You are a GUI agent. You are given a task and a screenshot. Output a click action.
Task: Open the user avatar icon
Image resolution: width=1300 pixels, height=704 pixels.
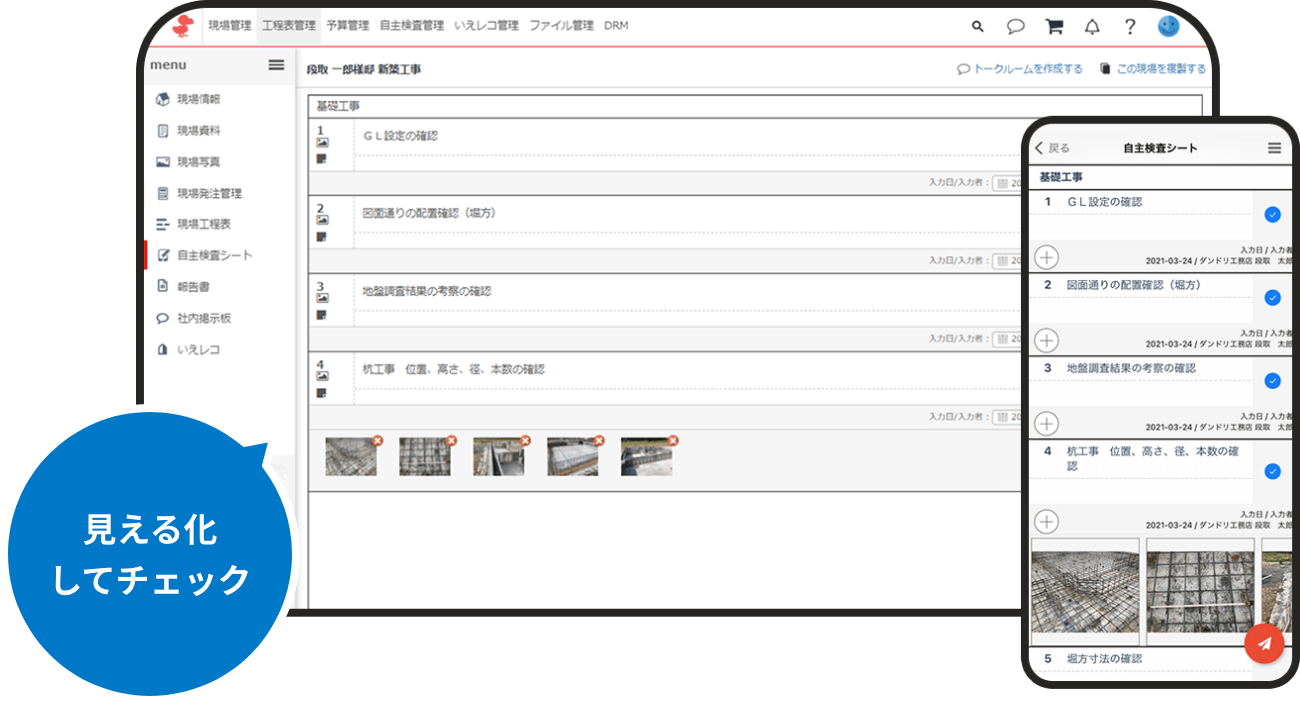[1168, 26]
